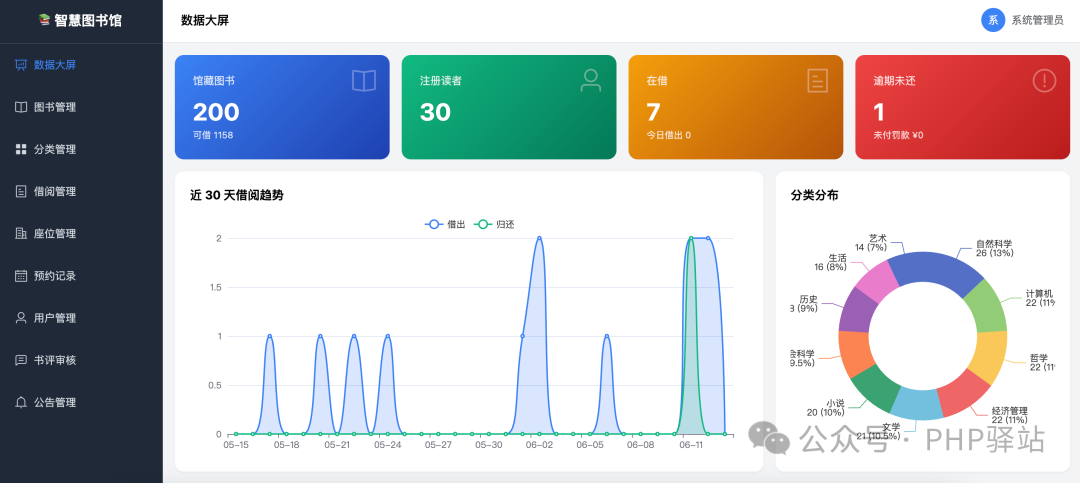The height and width of the screenshot is (483, 1080).
Task: Select 座位管理 in the sidebar
Action: (81, 234)
